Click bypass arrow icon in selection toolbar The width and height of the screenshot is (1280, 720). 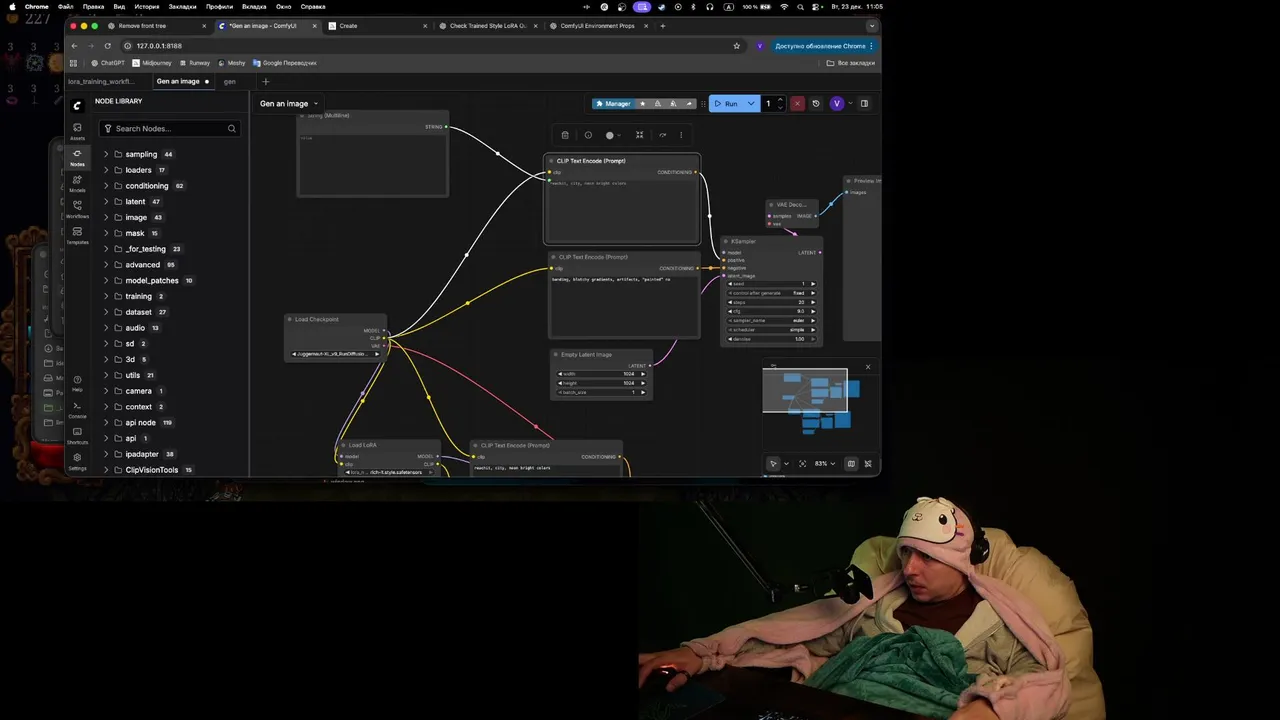pos(662,135)
